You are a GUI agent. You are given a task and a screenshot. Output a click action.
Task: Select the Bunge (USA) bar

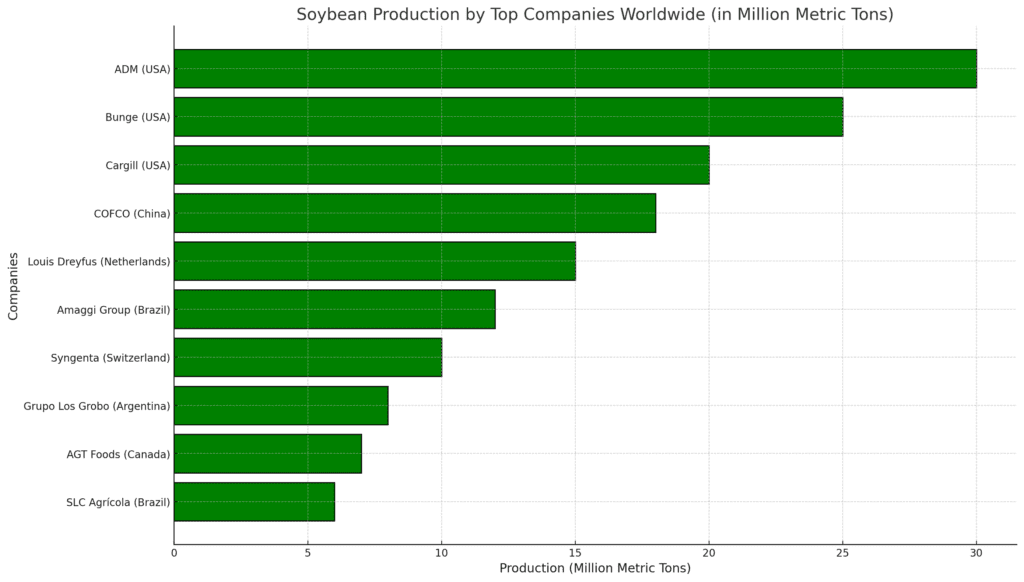click(x=509, y=117)
